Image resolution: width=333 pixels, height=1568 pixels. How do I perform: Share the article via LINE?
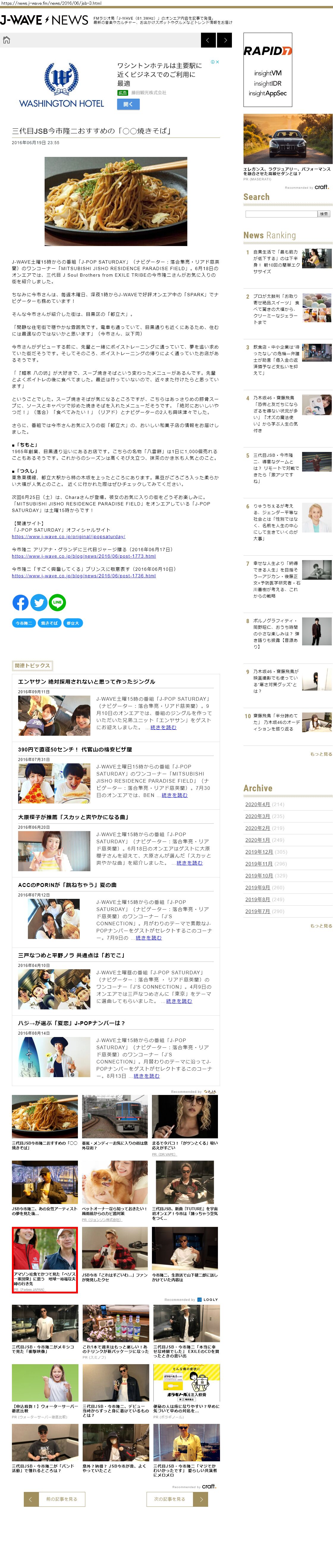click(x=57, y=602)
